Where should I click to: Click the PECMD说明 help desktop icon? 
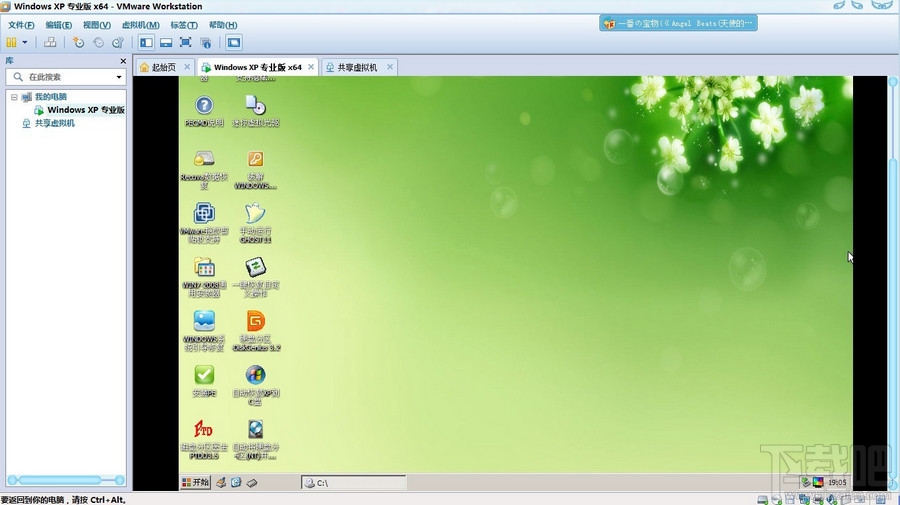[204, 111]
